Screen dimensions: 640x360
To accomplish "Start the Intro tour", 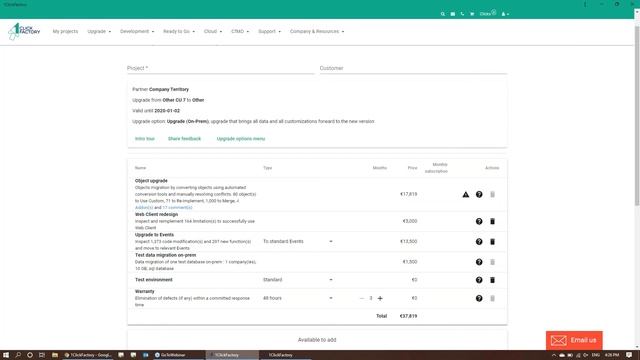I will (145, 139).
